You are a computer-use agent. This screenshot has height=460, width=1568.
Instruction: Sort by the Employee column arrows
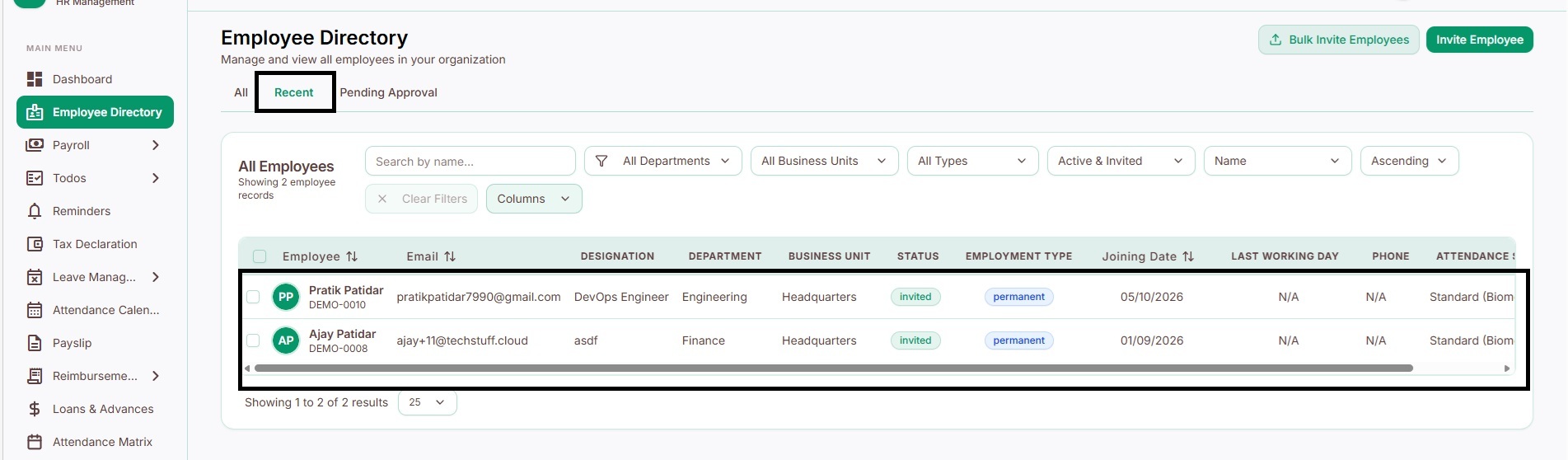(352, 256)
